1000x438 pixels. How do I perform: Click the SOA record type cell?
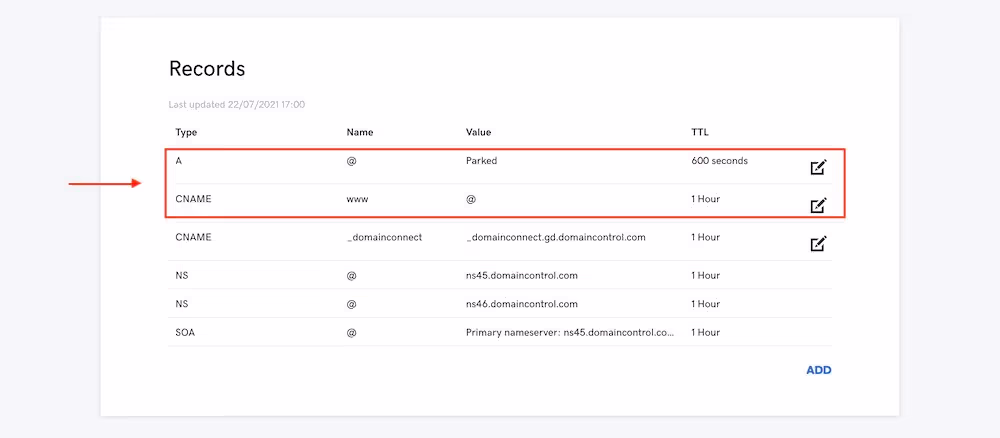(185, 332)
